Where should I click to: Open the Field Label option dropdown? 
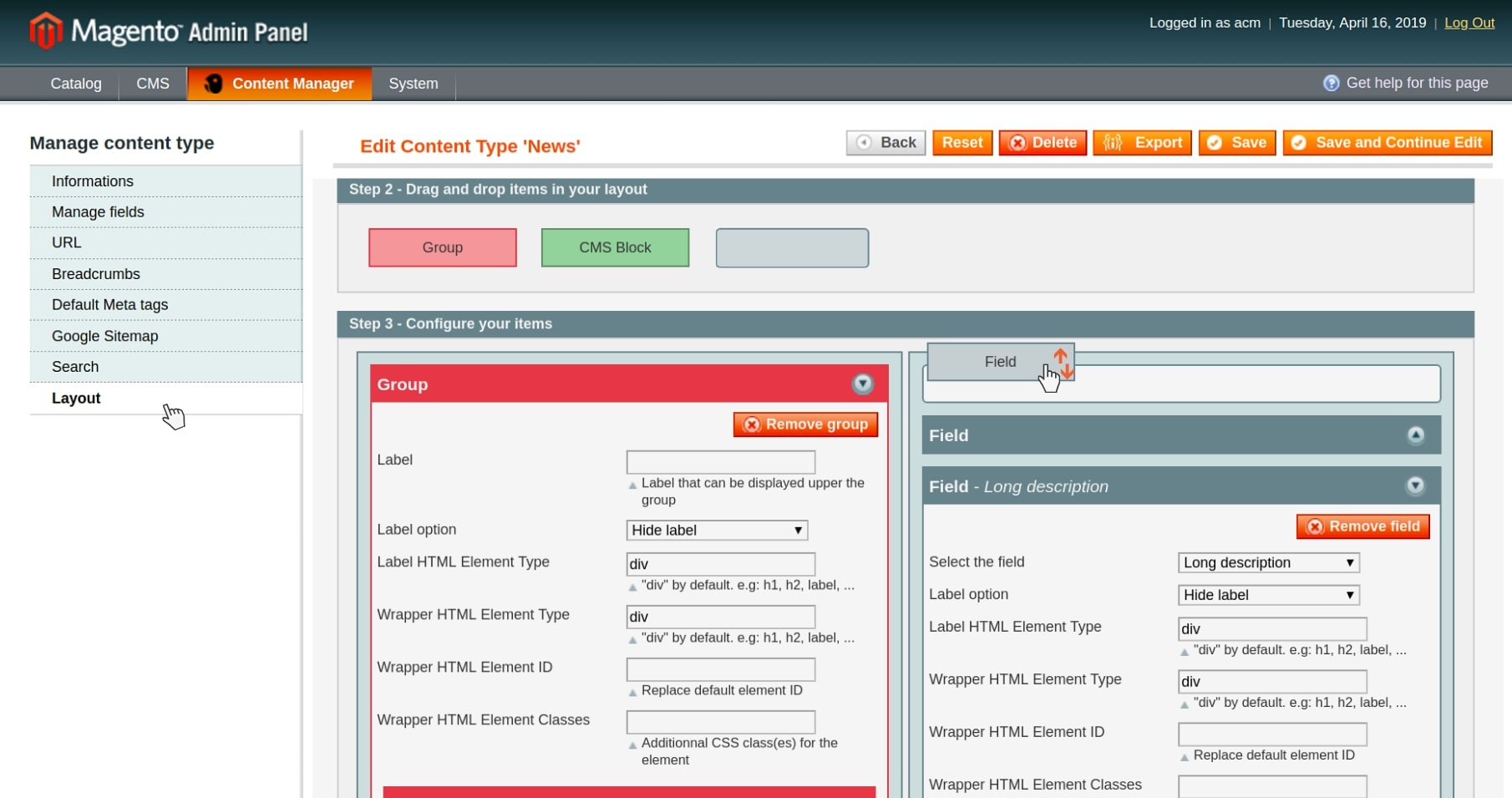coord(1268,595)
